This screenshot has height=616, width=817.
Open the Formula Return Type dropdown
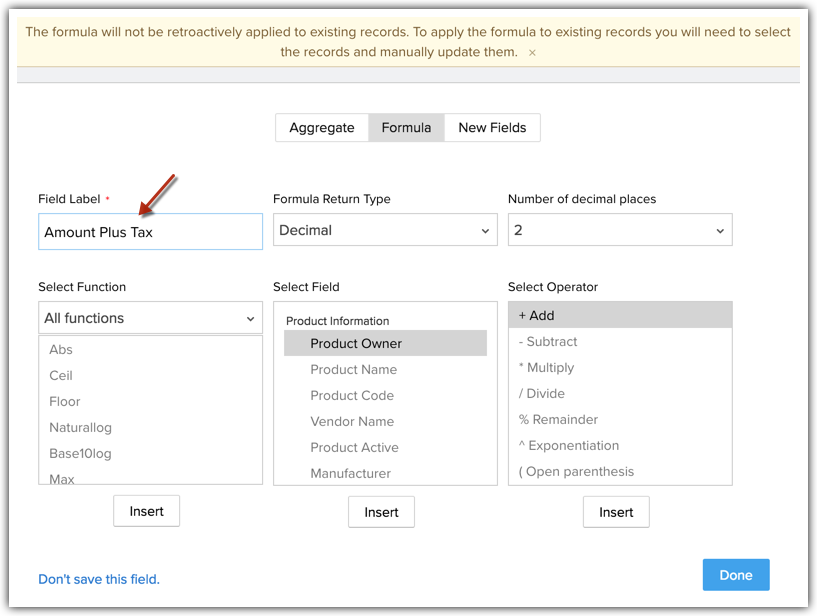[x=385, y=230]
